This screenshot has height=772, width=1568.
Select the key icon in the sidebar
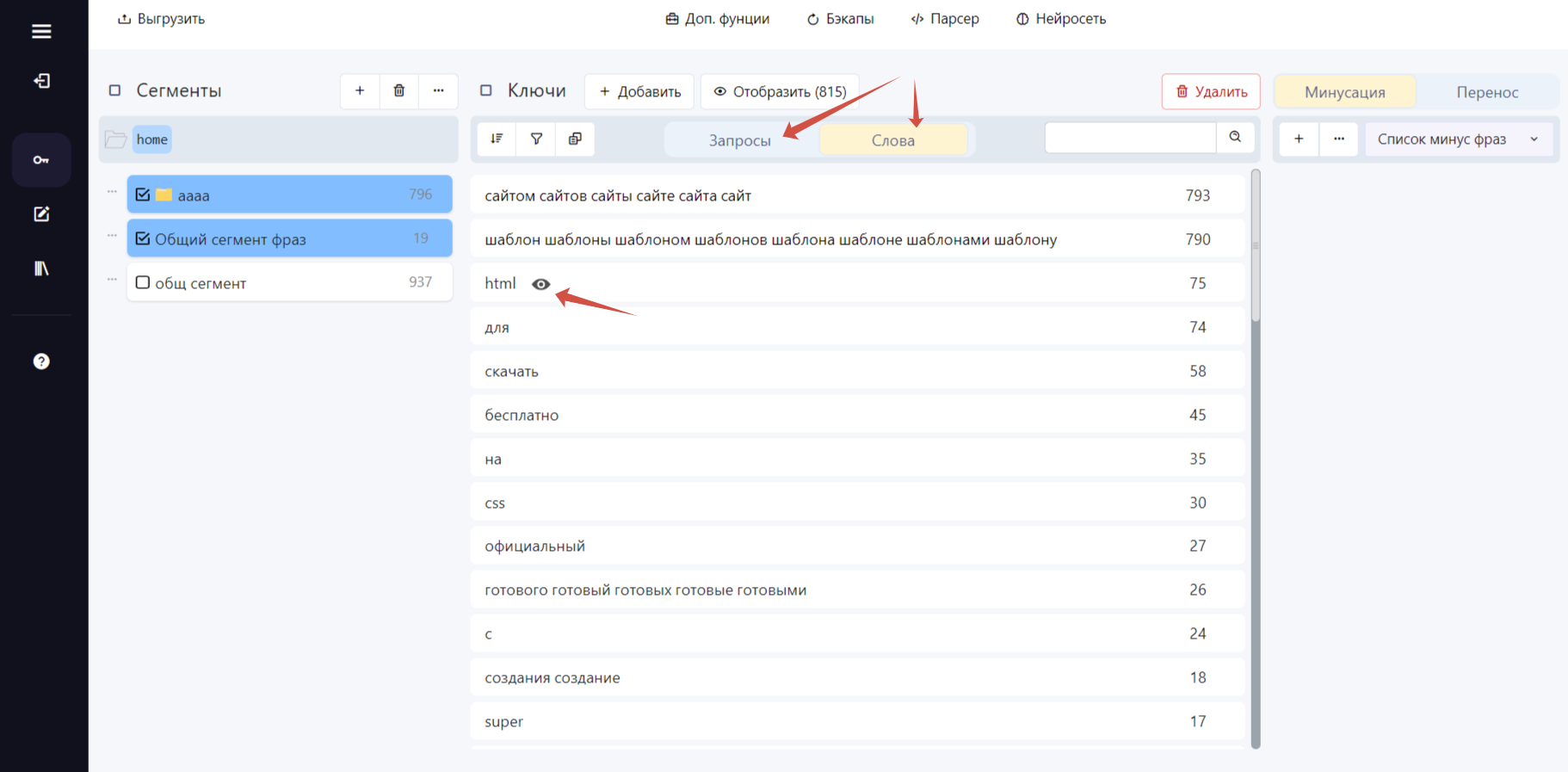(41, 160)
